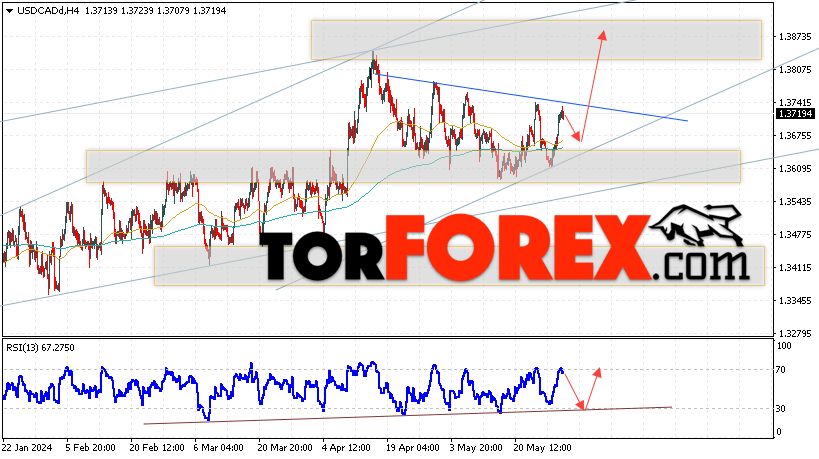Click the 4 Apr 12:00 time label
Screen dimensions: 819x459
coord(346,448)
